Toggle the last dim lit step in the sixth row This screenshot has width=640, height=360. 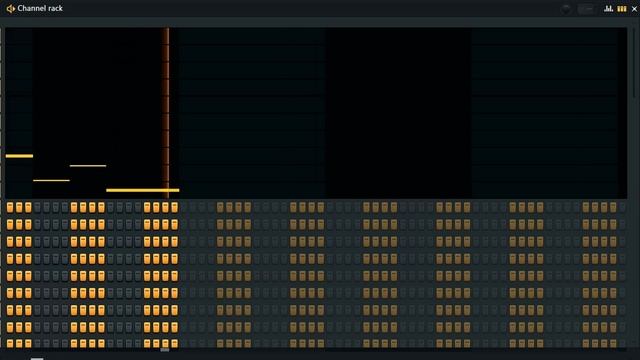click(x=613, y=293)
